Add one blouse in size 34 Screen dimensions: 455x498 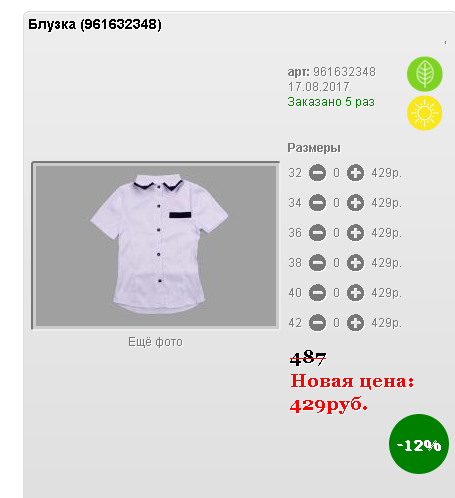coord(355,203)
